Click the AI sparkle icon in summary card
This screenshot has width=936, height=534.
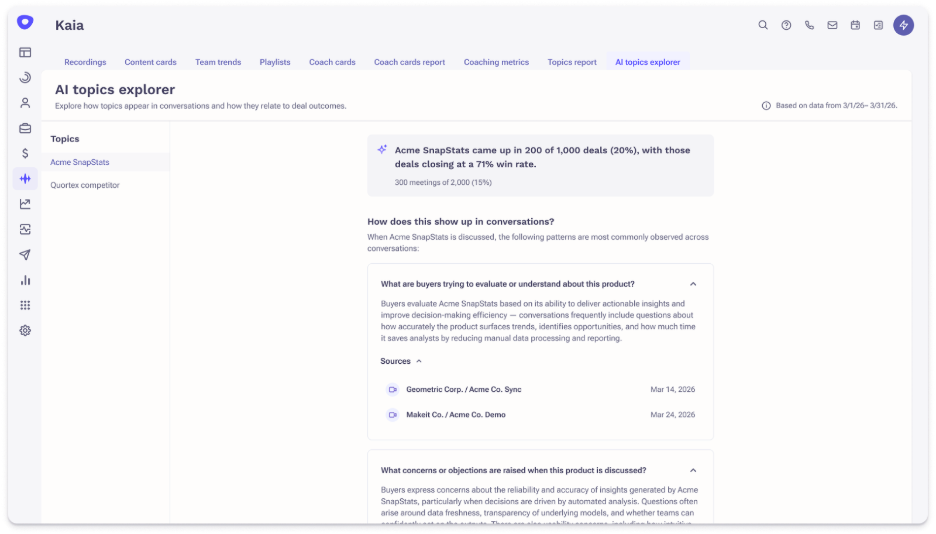[x=382, y=150]
